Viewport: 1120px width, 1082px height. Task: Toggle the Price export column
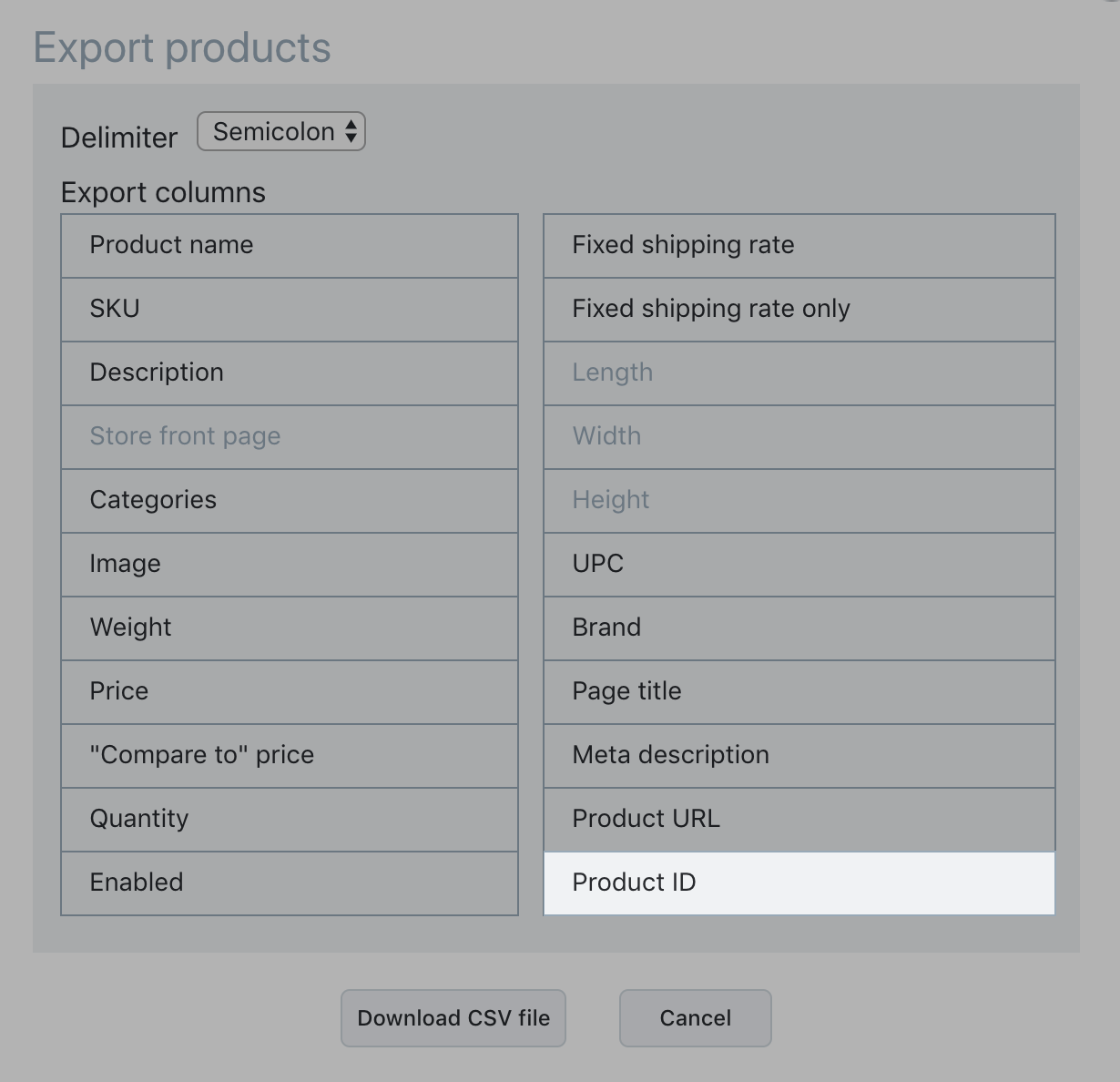290,692
